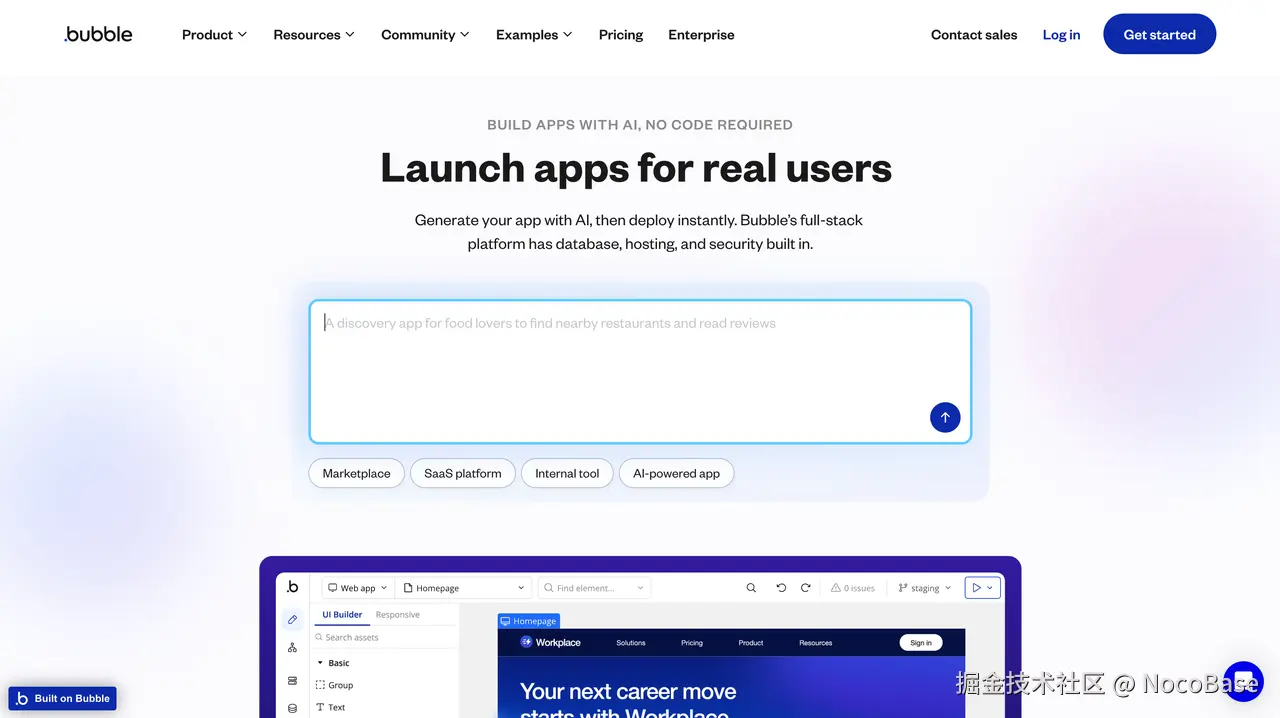
Task: Open the Homepage page selector dropdown
Action: (x=464, y=588)
